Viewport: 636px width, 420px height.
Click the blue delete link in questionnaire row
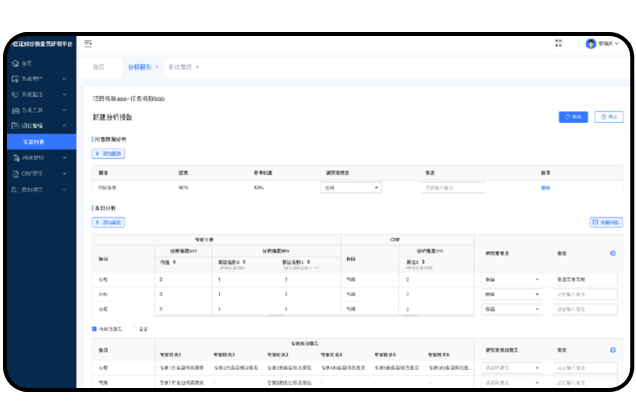(x=546, y=188)
